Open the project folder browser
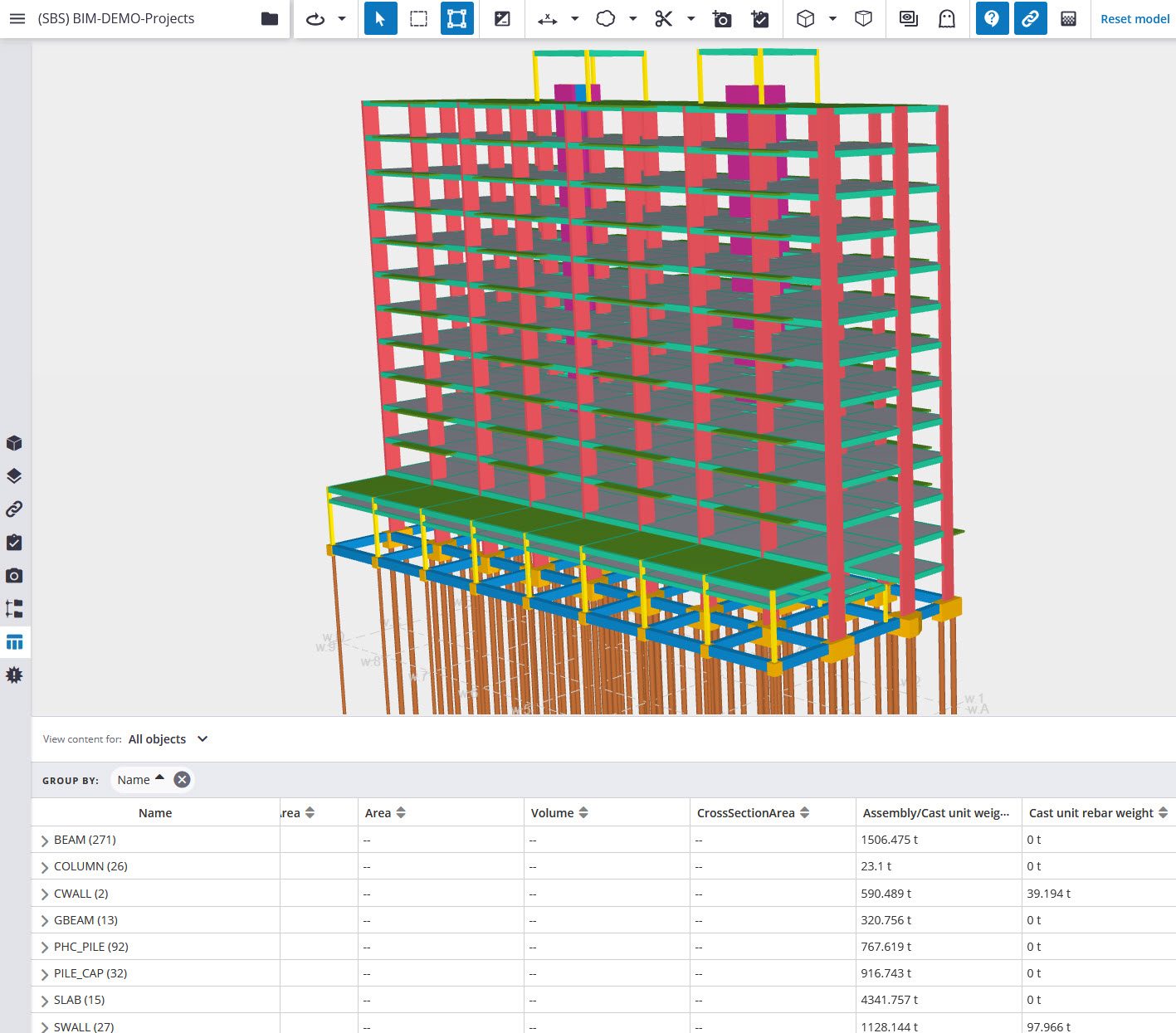The image size is (1176, 1033). (x=270, y=18)
